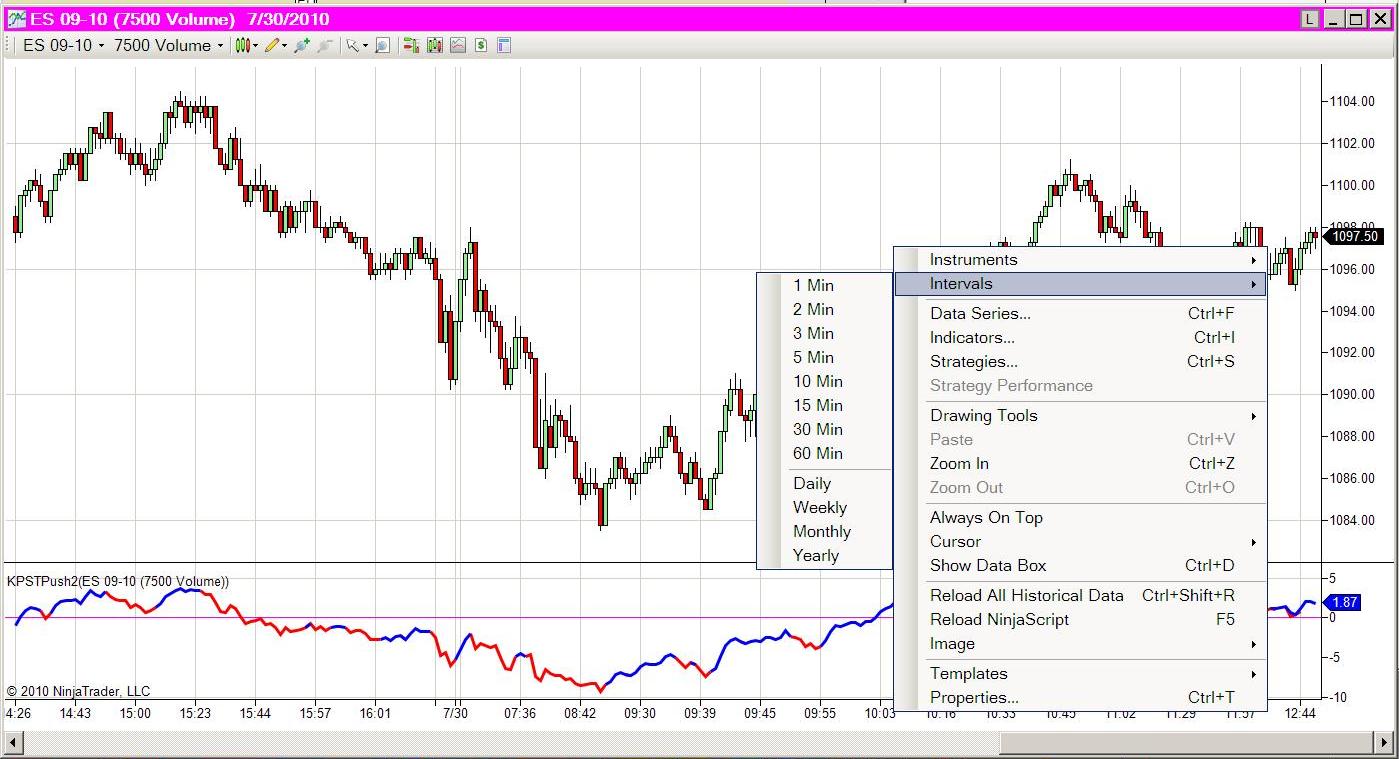Expand the Templates submenu

[1080, 673]
